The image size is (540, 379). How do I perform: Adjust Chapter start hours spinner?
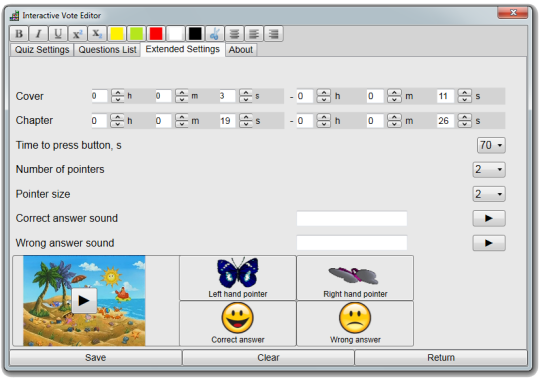click(x=117, y=121)
